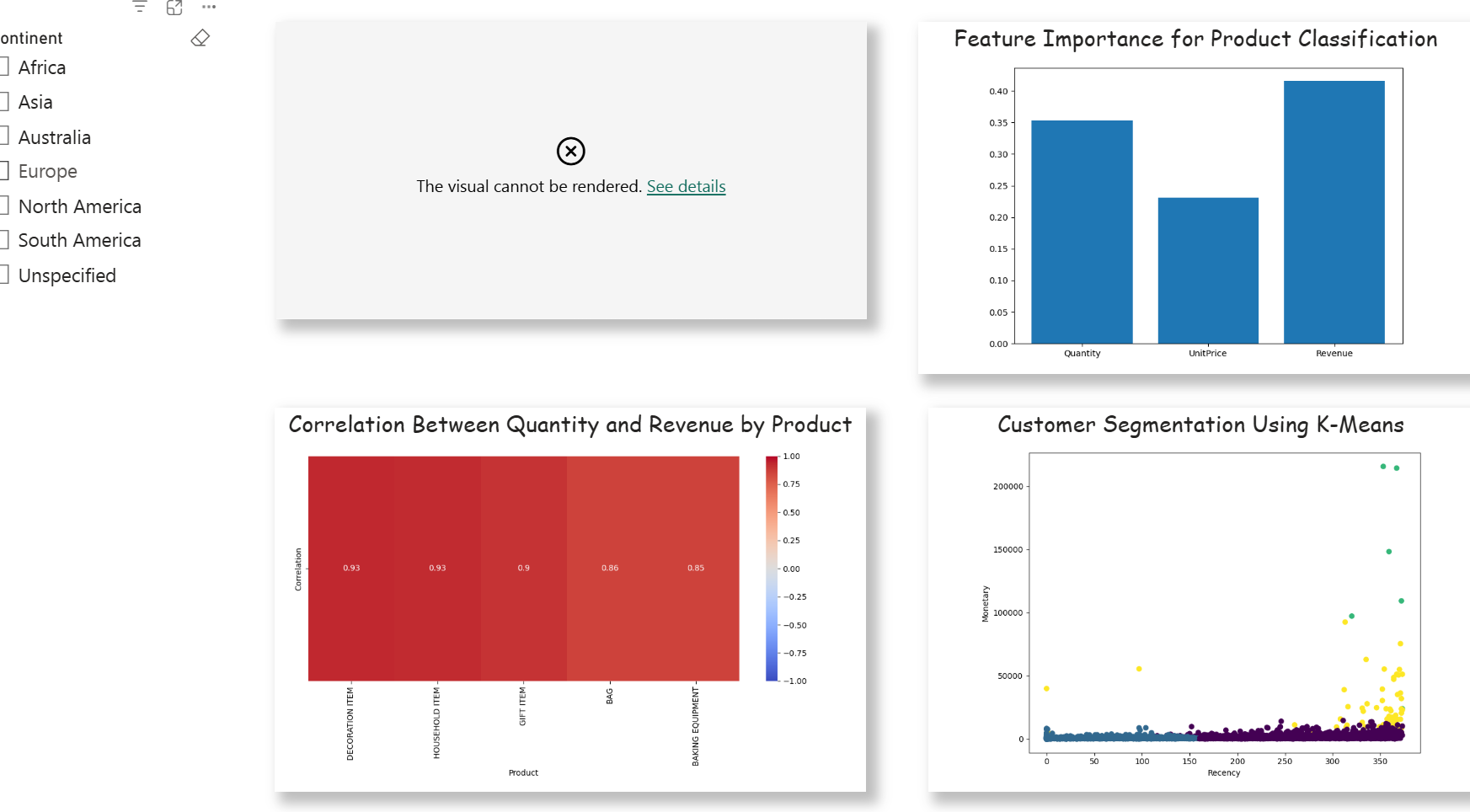
Task: Check the Europe checkbox
Action: click(x=3, y=171)
